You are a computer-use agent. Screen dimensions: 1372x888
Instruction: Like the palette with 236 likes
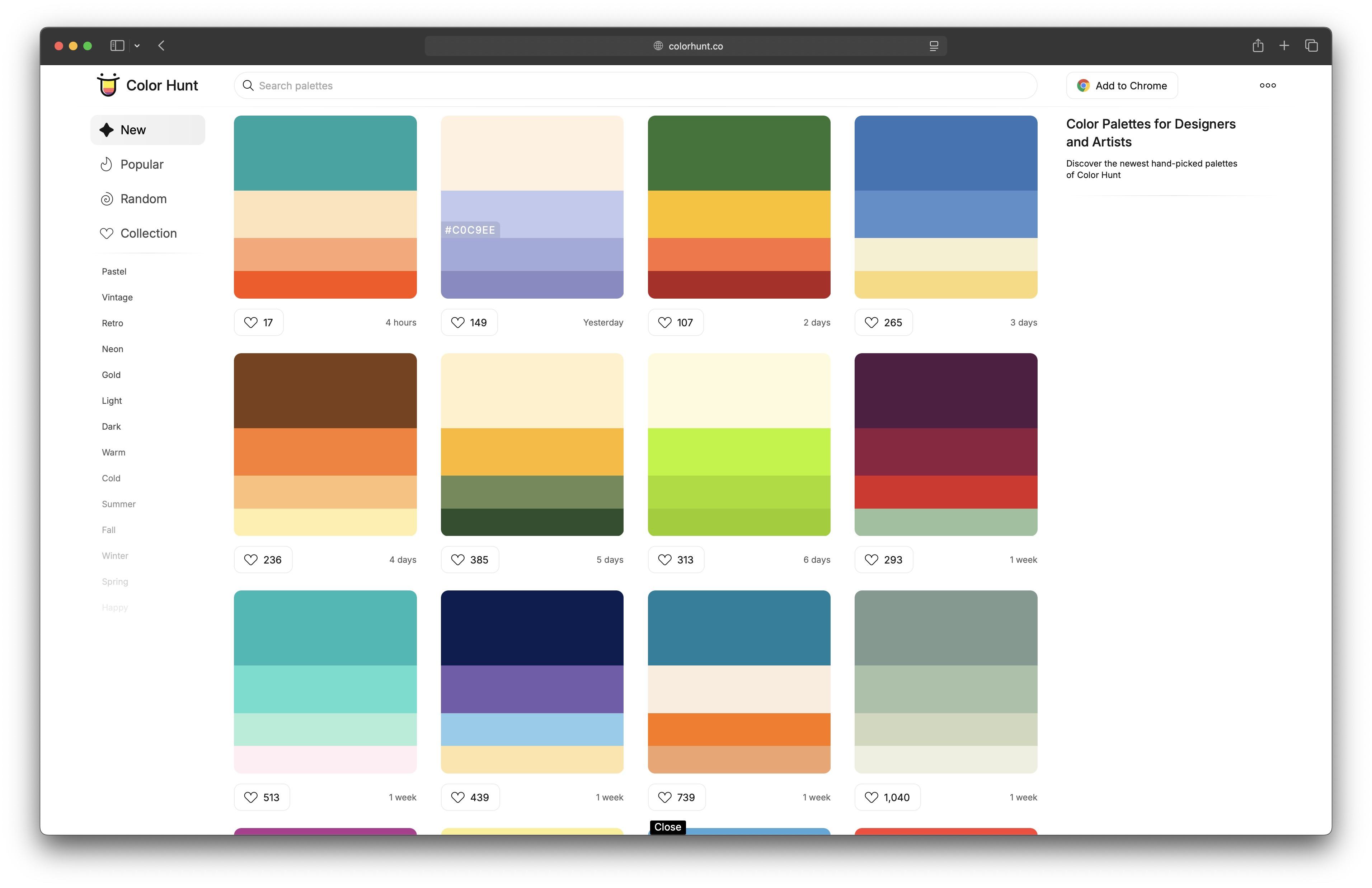(263, 559)
